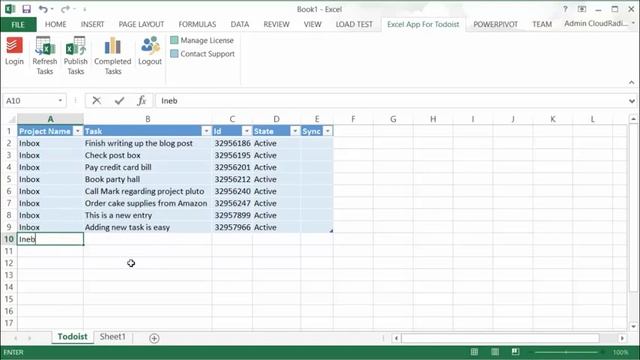Click the Contact Support icon

pyautogui.click(x=174, y=53)
